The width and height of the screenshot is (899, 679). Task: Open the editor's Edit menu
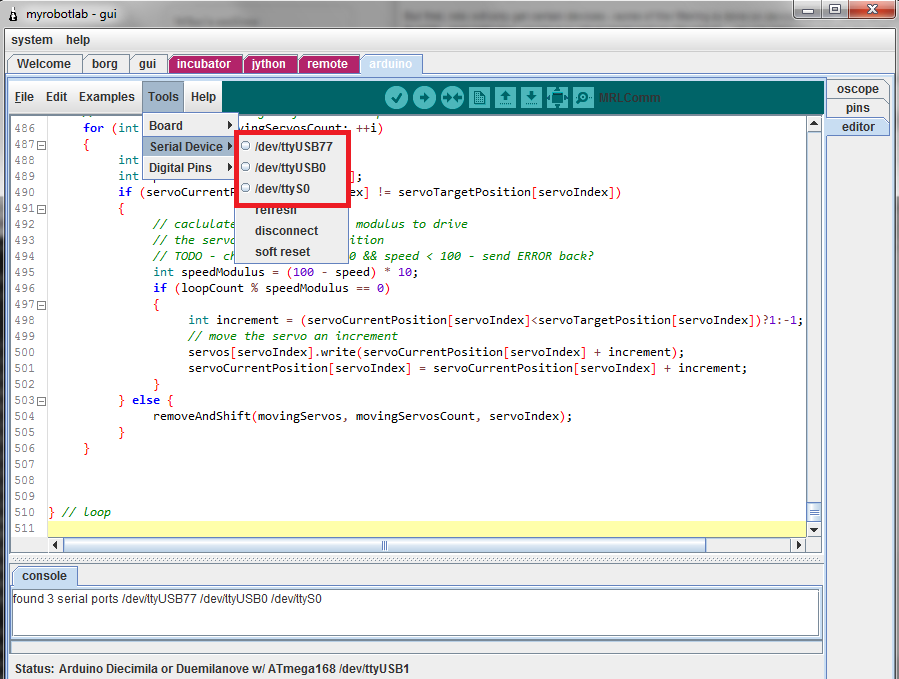[57, 97]
